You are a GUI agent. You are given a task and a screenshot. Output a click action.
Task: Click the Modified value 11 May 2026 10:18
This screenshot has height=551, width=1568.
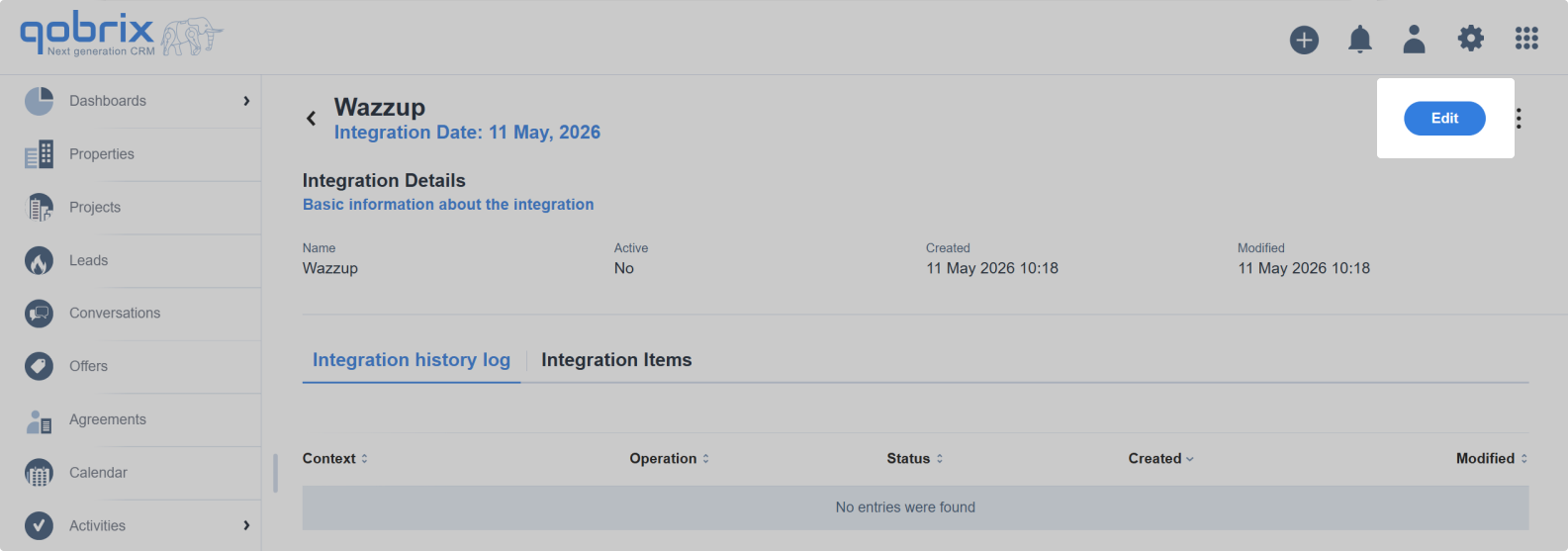pos(1304,268)
